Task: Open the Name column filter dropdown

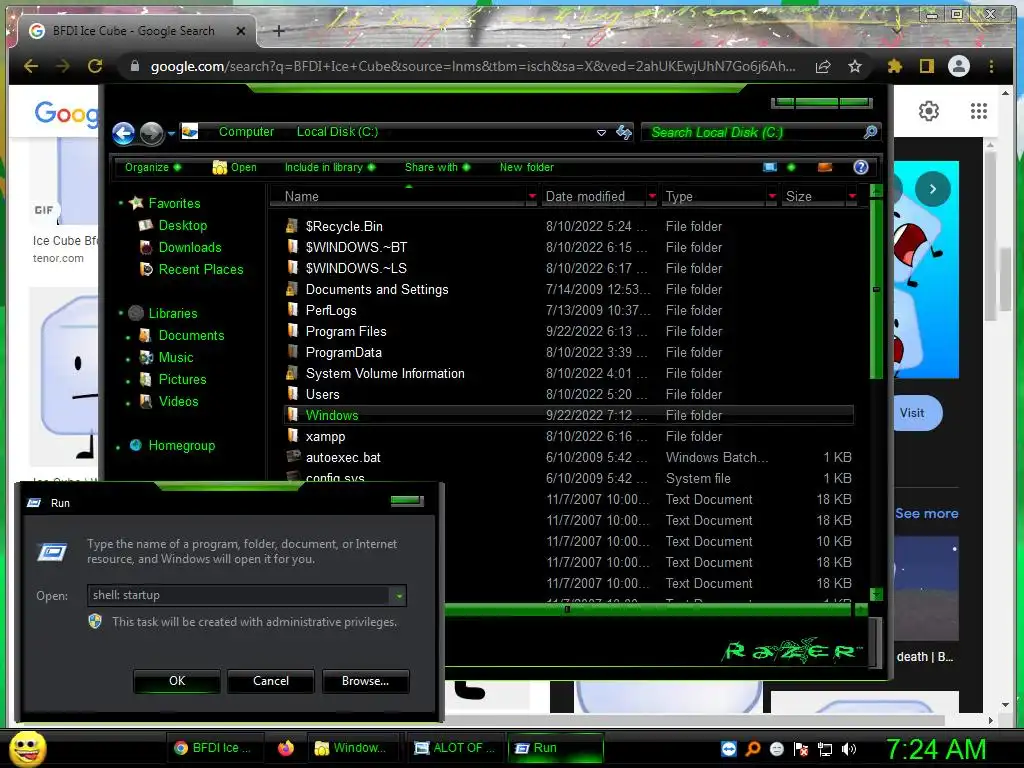Action: tap(532, 196)
